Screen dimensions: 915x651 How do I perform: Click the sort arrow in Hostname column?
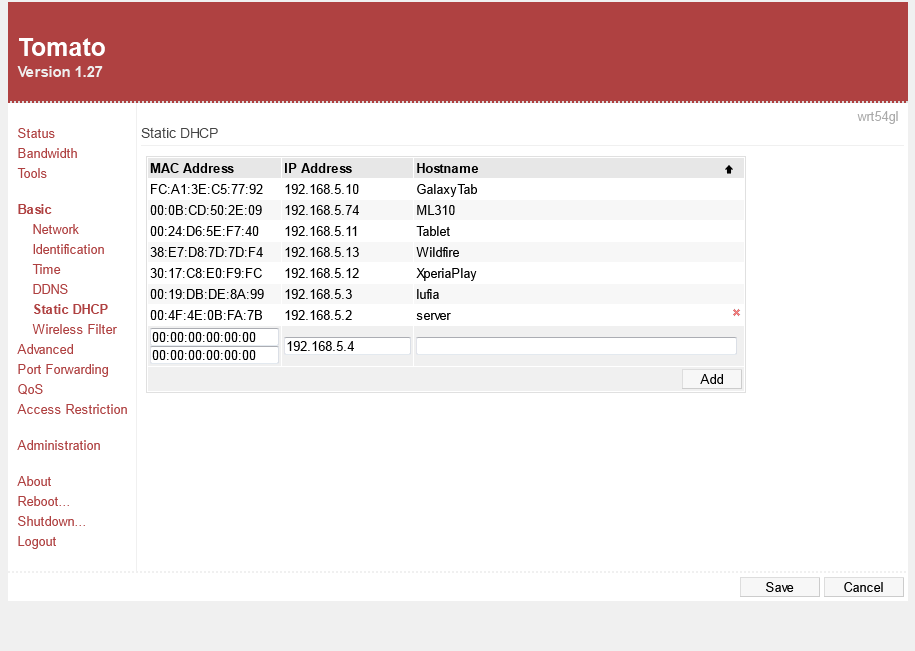tap(729, 169)
